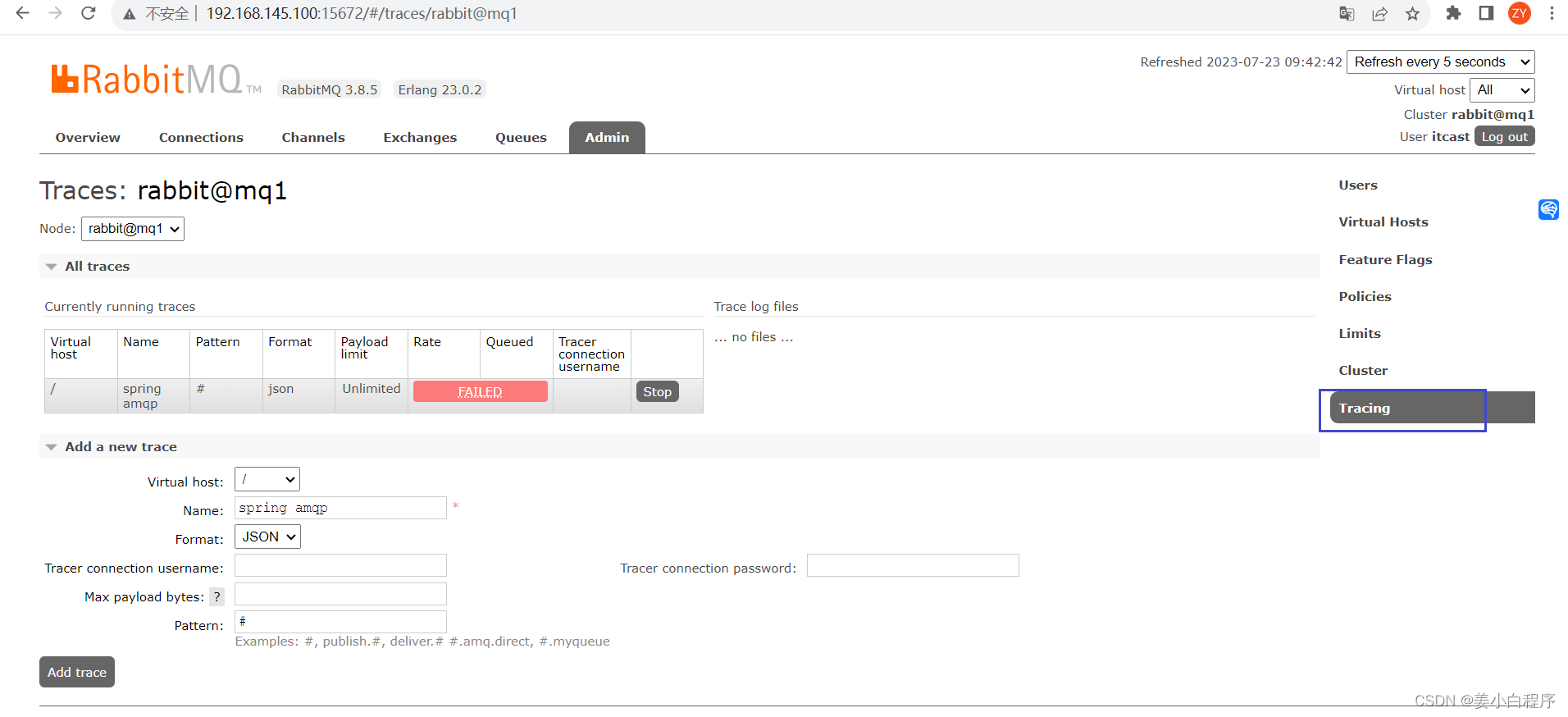Image resolution: width=1568 pixels, height=717 pixels.
Task: Reload the page with refresh icon
Action: pyautogui.click(x=89, y=13)
